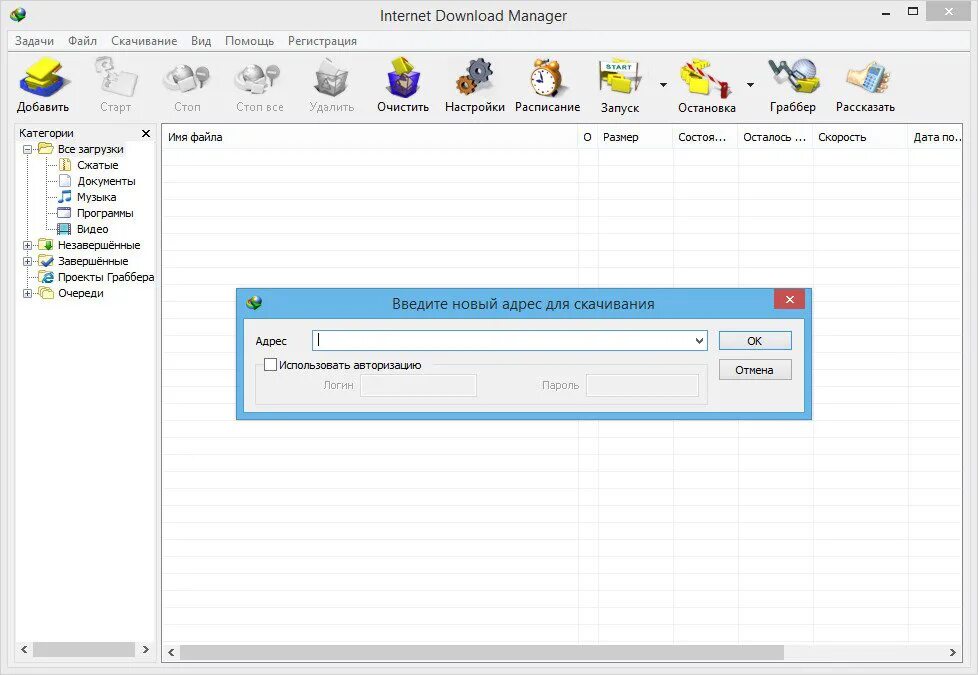Select Проекты Граббера item
978x675 pixels.
click(105, 277)
